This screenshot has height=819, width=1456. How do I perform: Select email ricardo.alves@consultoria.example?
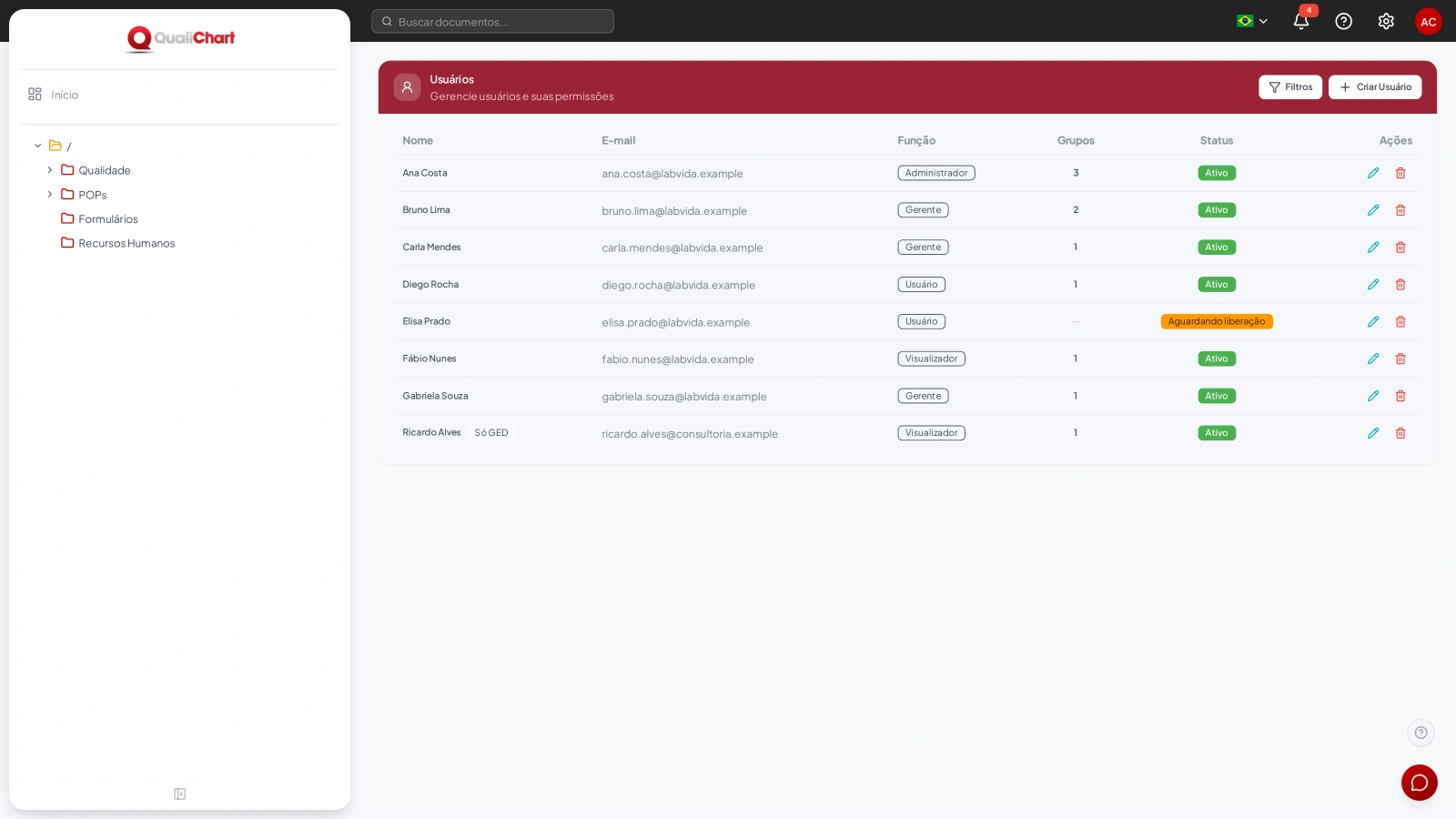pos(690,434)
